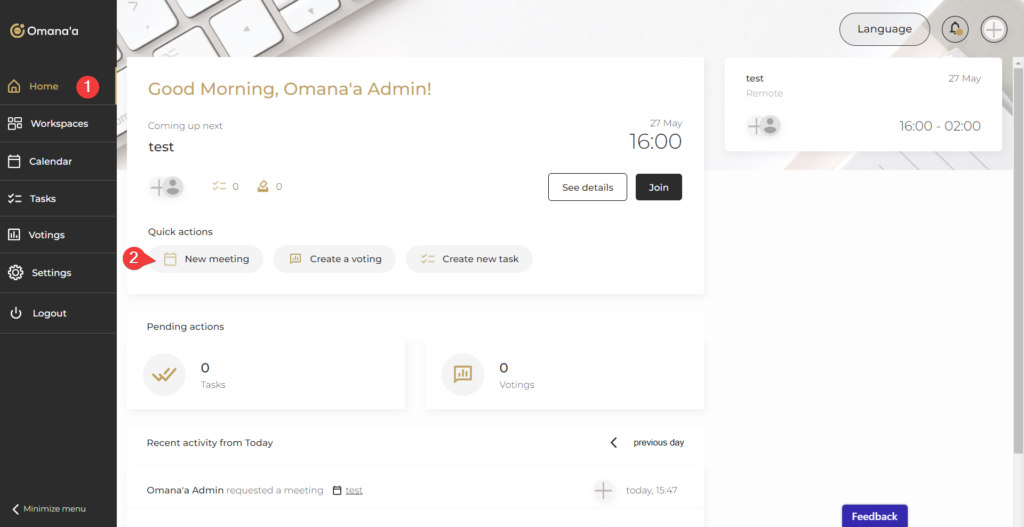Open Calendar from sidebar
The image size is (1024, 527).
(x=50, y=161)
